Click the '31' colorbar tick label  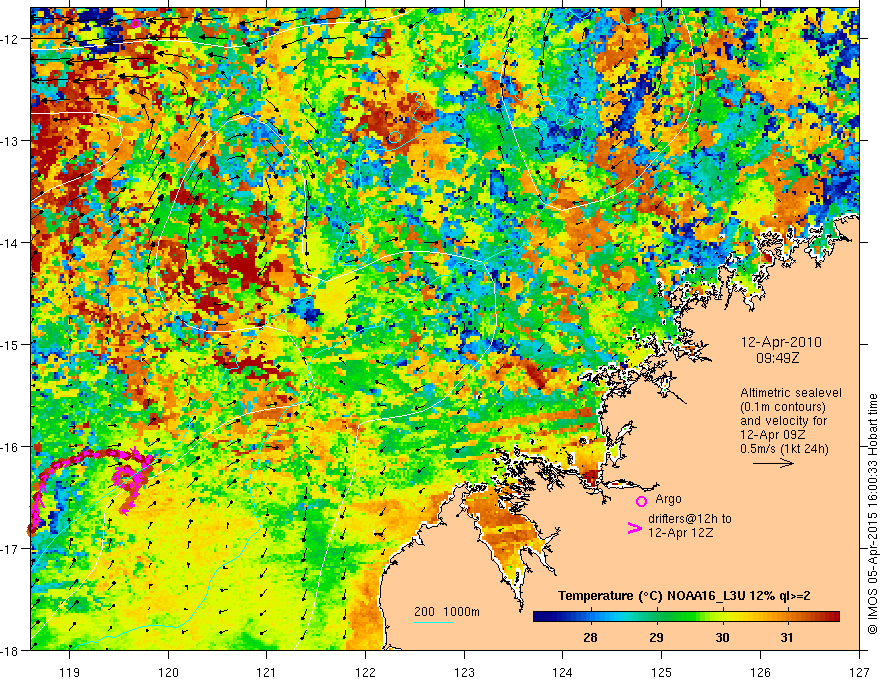click(787, 638)
